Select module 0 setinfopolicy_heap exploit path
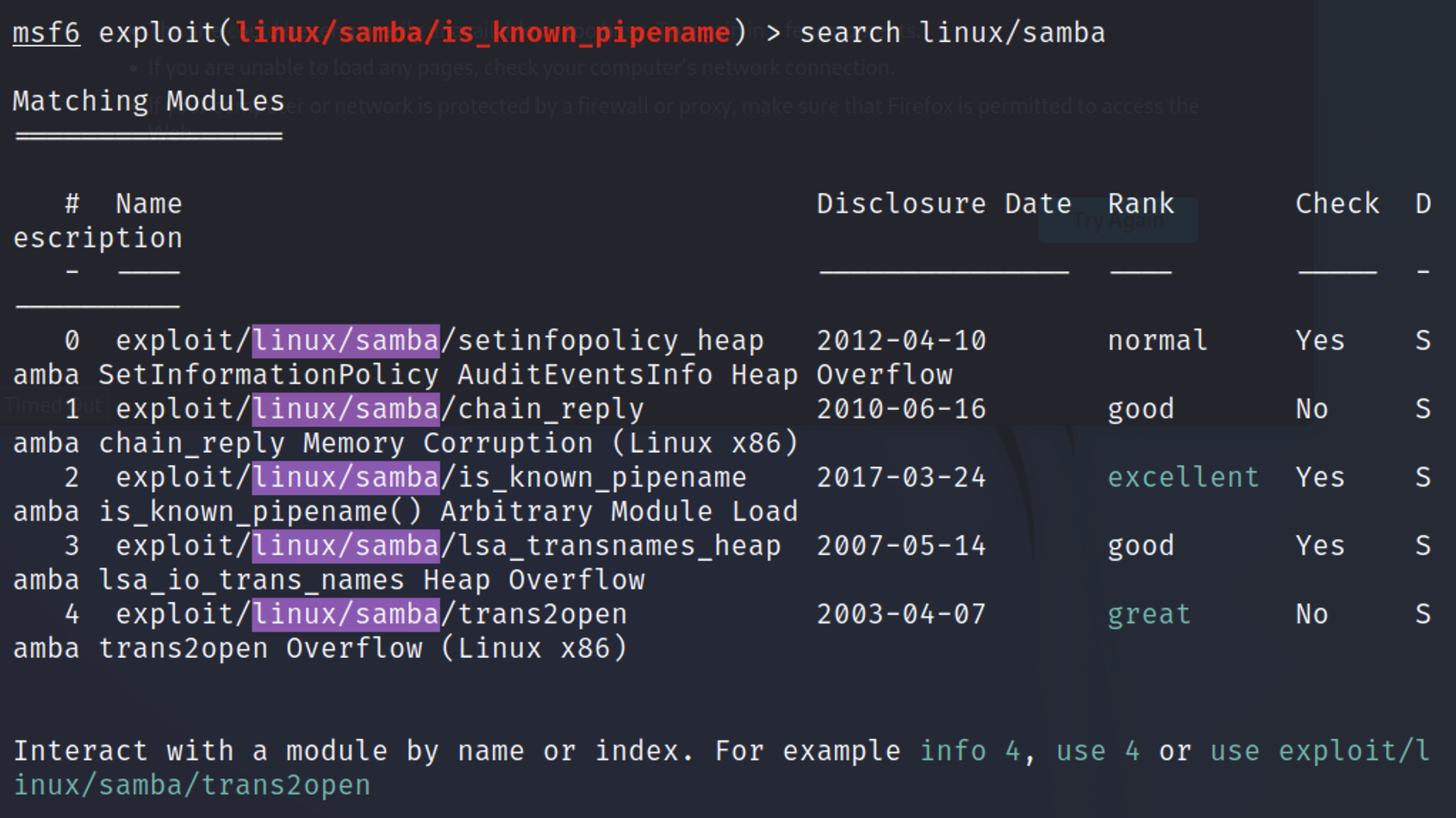This screenshot has width=1456, height=818. point(439,341)
